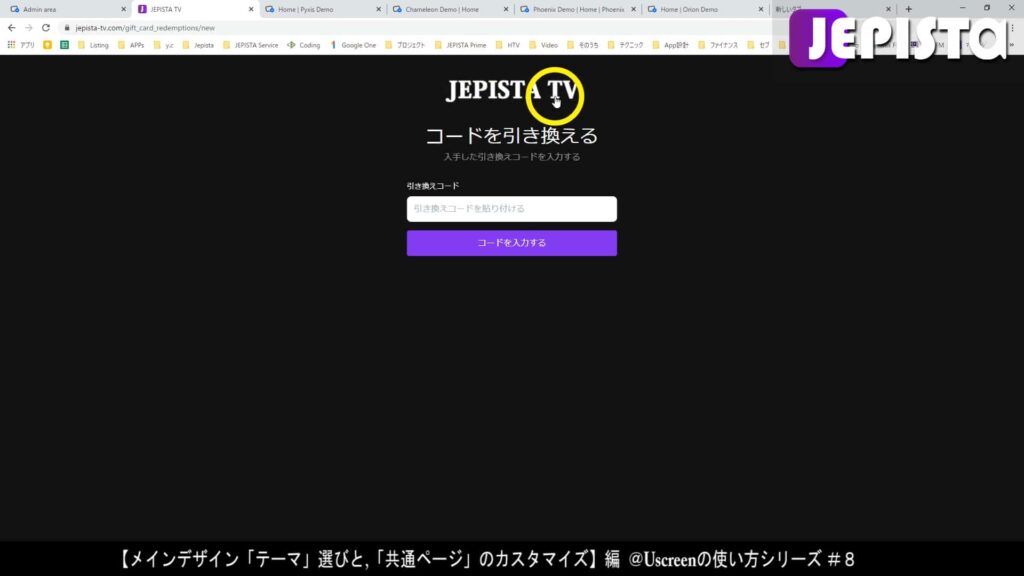Viewport: 1024px width, 576px height.
Task: Click the 入手した引き換えコードを入力する subtitle
Action: tap(511, 157)
